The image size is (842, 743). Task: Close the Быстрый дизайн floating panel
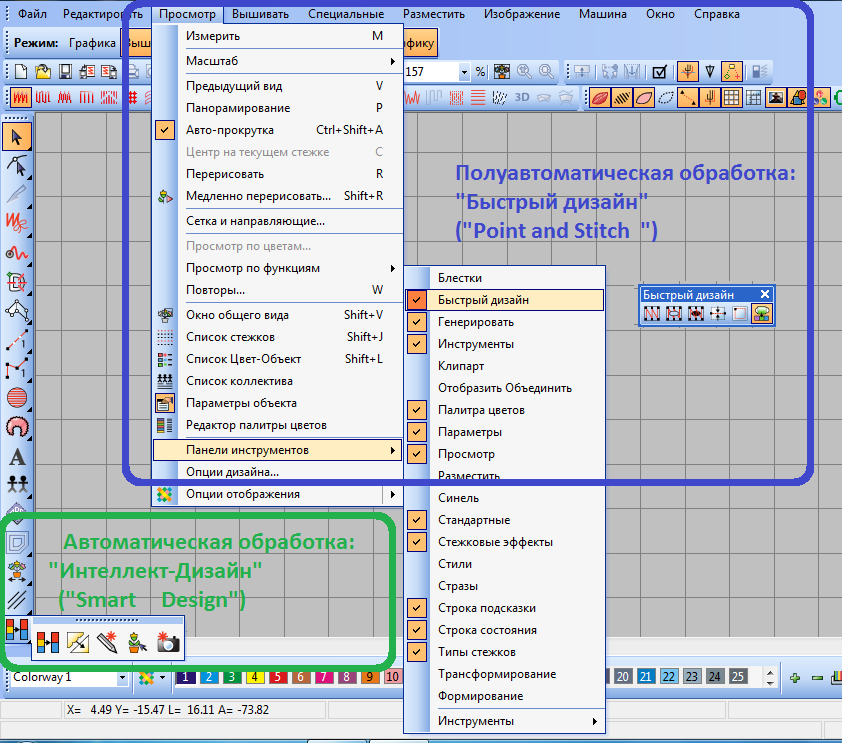click(765, 294)
